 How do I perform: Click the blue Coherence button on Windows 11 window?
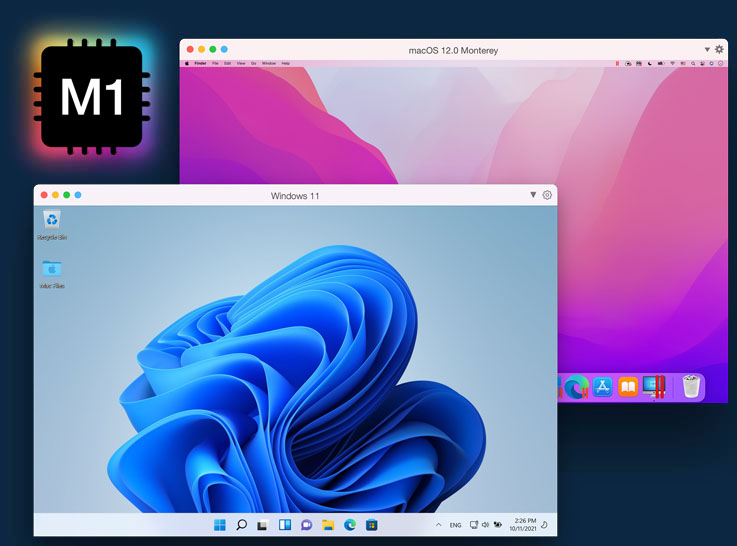point(78,195)
